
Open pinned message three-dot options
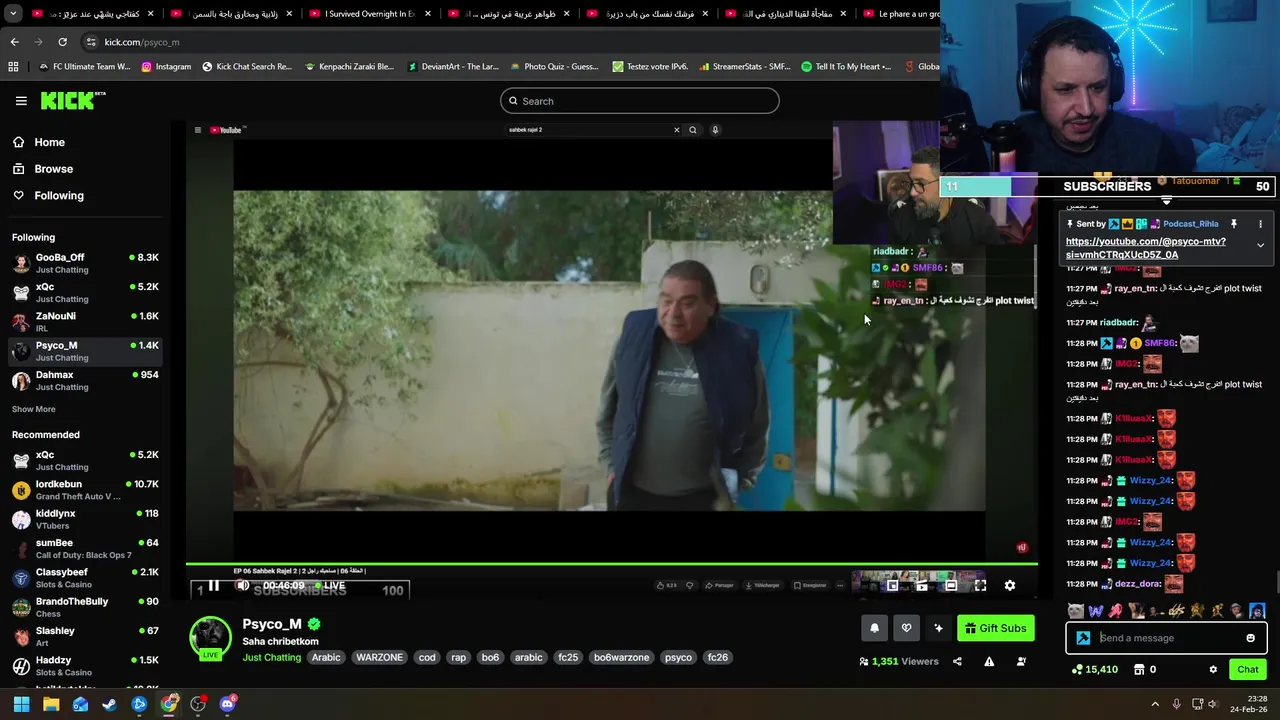(1260, 224)
